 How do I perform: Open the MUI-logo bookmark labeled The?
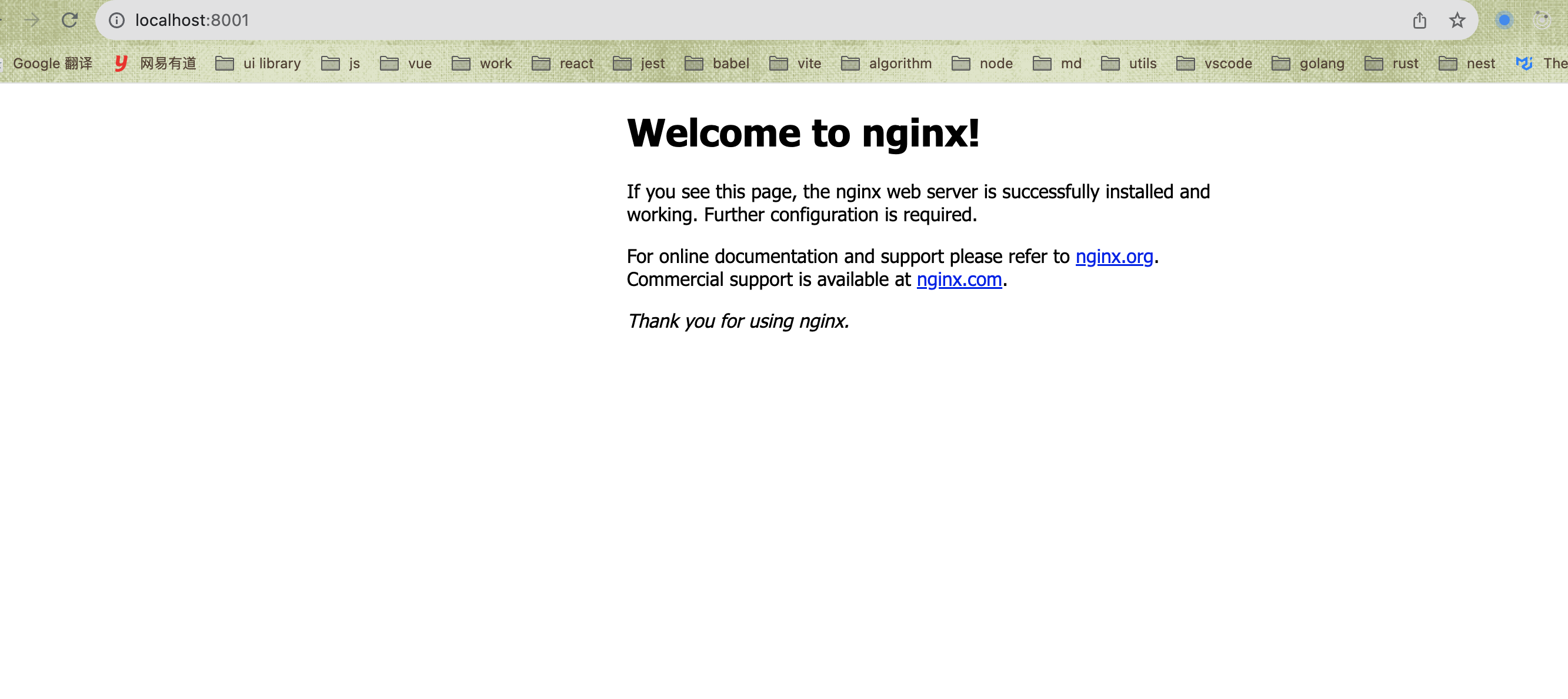pyautogui.click(x=1541, y=64)
